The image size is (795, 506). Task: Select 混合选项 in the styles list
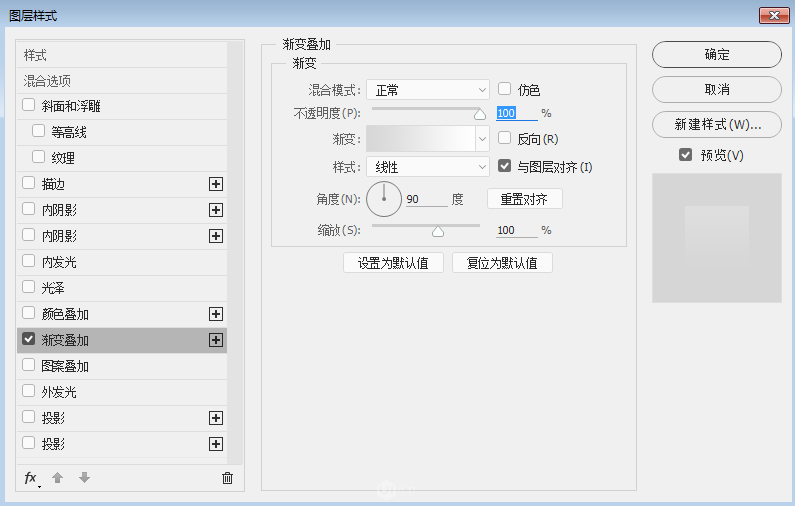coord(48,81)
